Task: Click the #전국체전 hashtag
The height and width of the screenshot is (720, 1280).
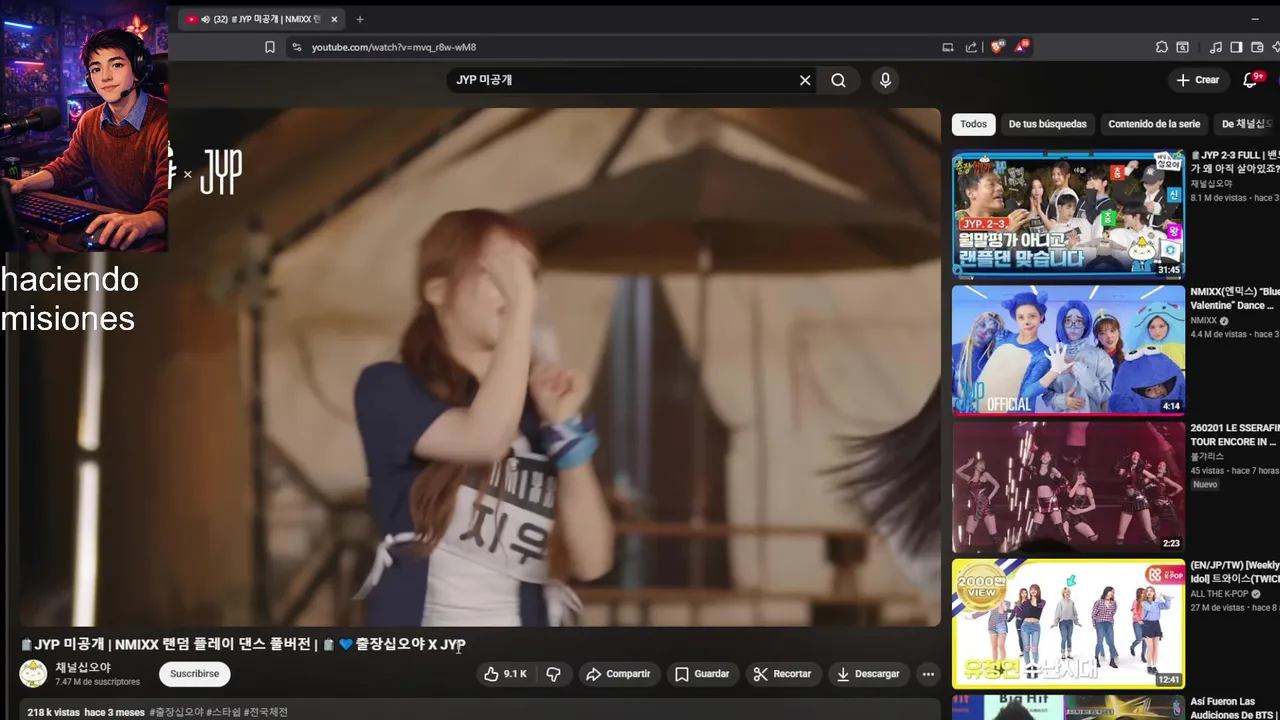Action: (x=266, y=712)
